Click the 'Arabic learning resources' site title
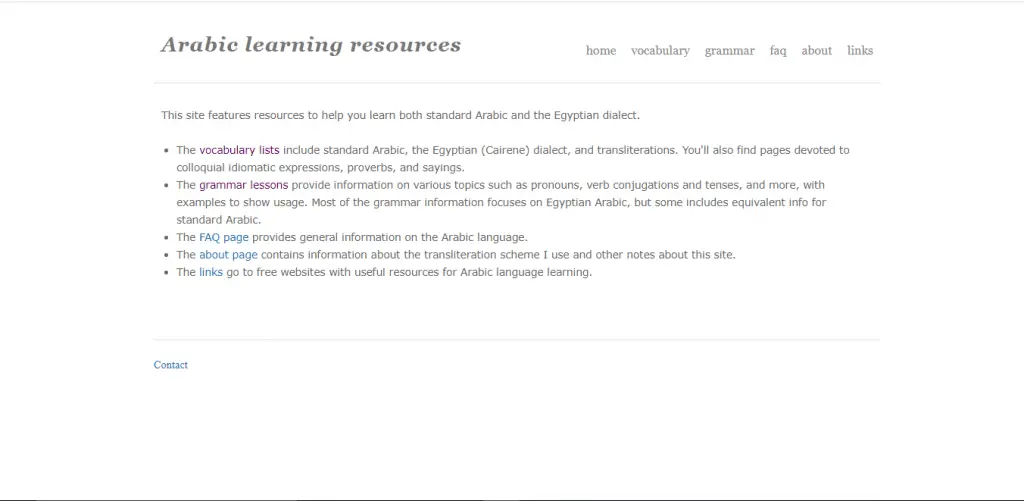Screen dimensions: 1024x501 (x=310, y=45)
